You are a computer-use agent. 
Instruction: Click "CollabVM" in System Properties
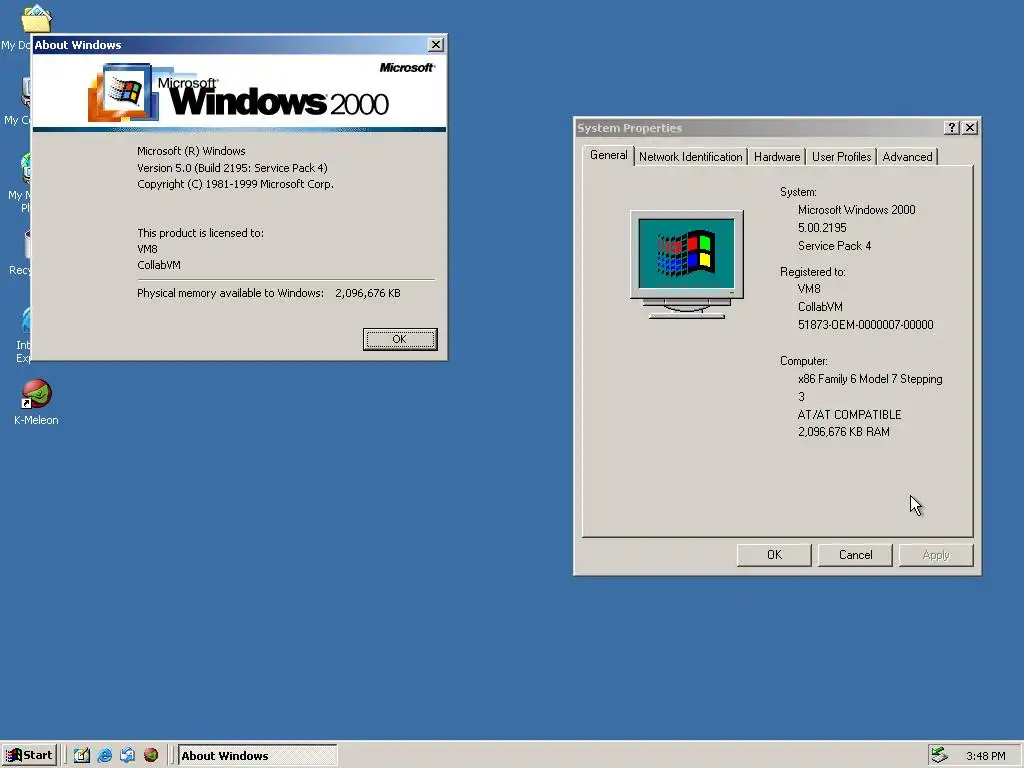pyautogui.click(x=820, y=307)
